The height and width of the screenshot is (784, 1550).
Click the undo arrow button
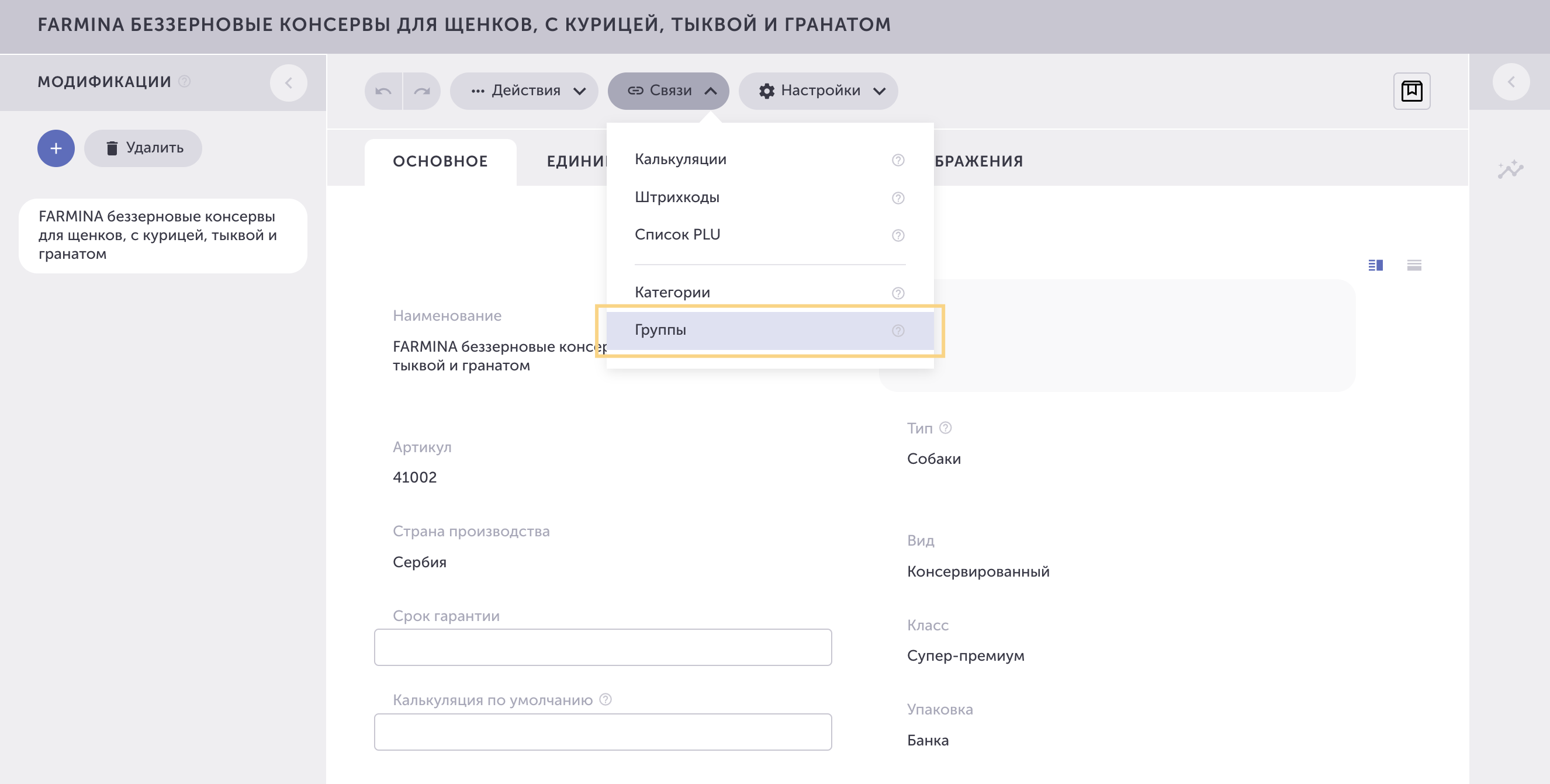click(383, 91)
